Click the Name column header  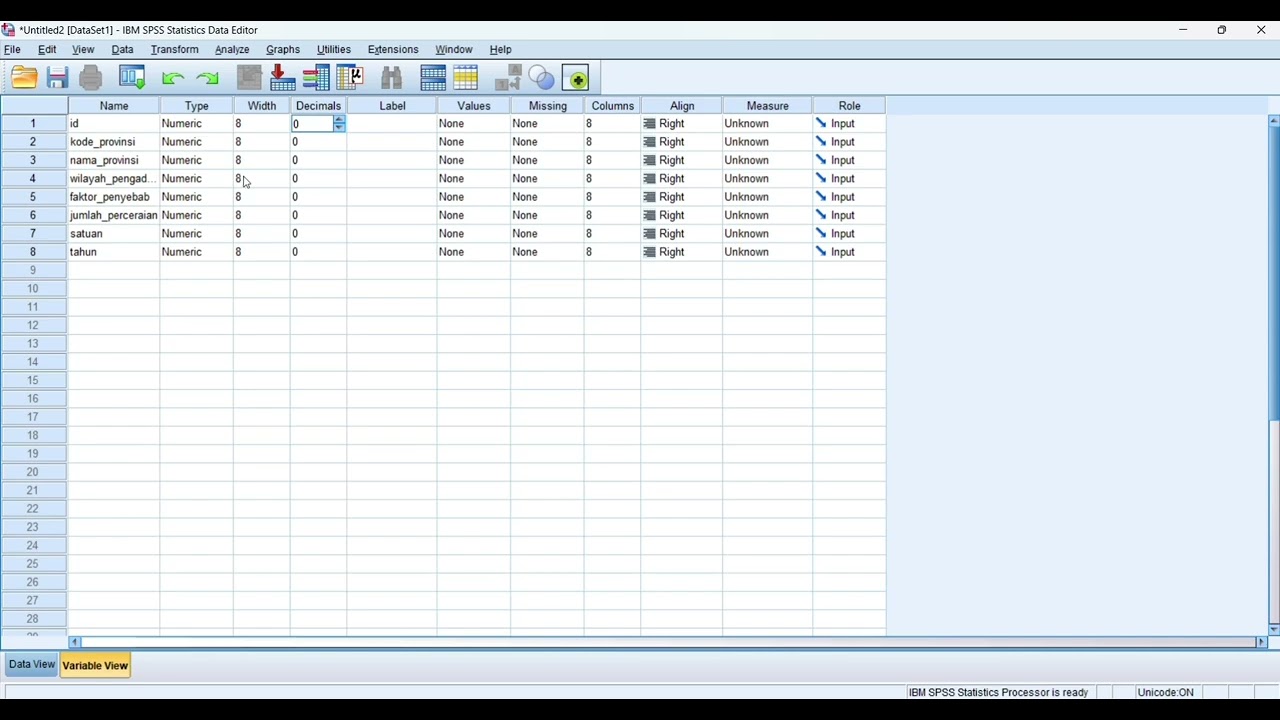pos(114,106)
